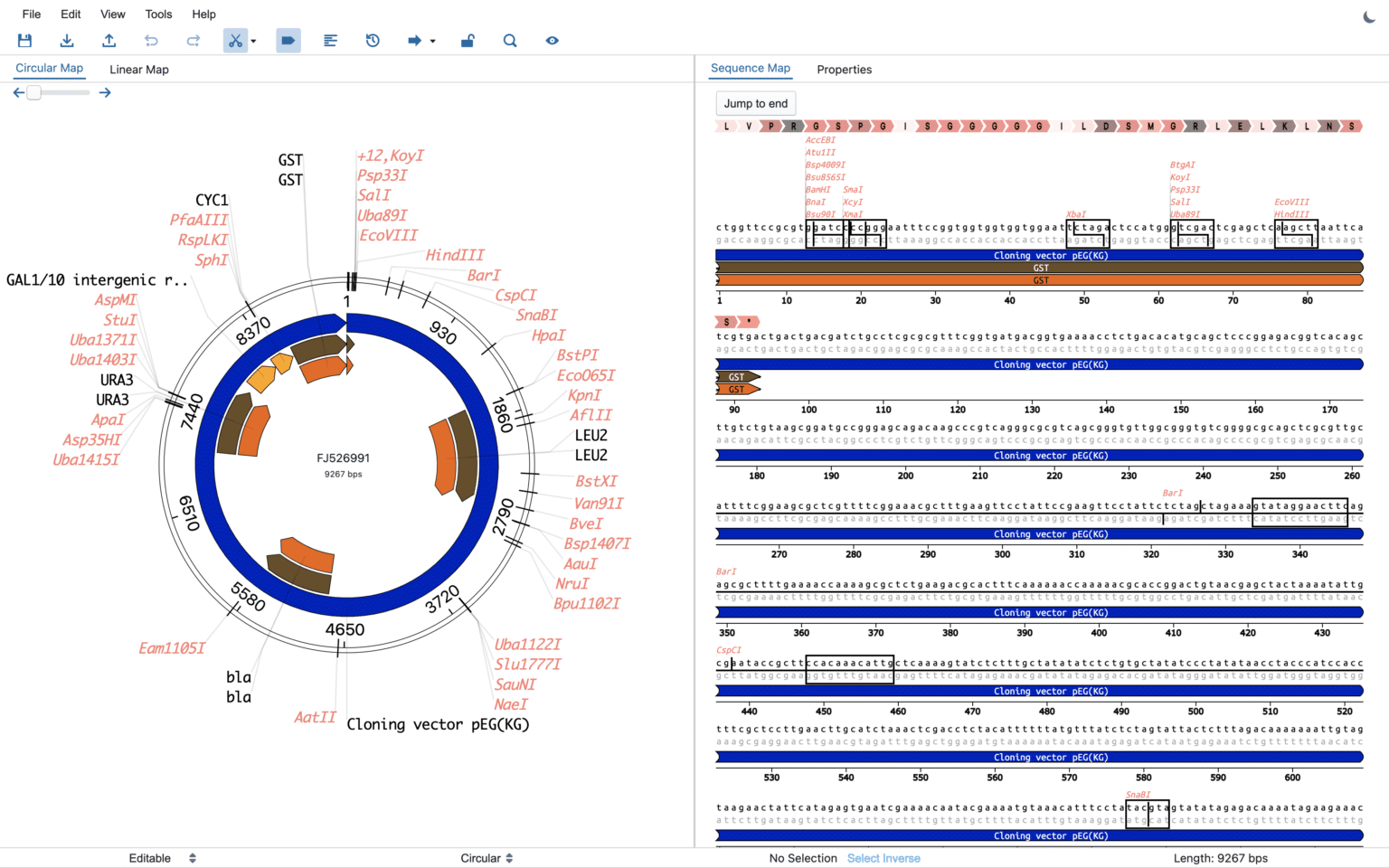Open the arrow tool dropdown
The height and width of the screenshot is (868, 1389).
[x=432, y=40]
